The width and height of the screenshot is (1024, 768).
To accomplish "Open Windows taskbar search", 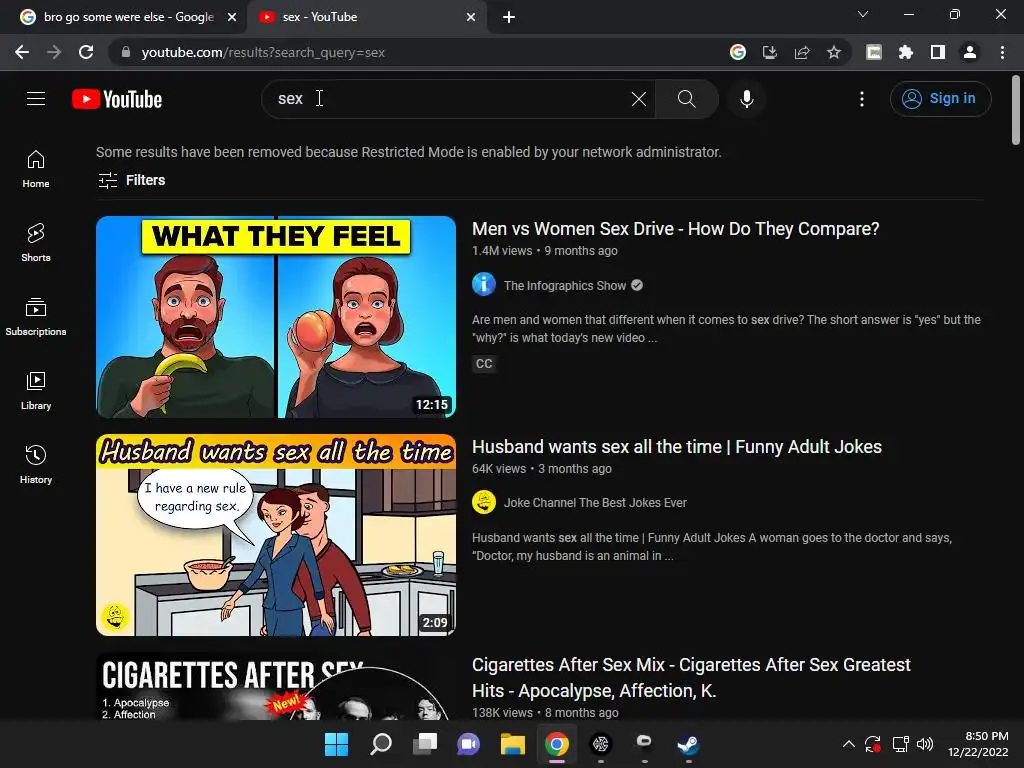I will point(381,744).
